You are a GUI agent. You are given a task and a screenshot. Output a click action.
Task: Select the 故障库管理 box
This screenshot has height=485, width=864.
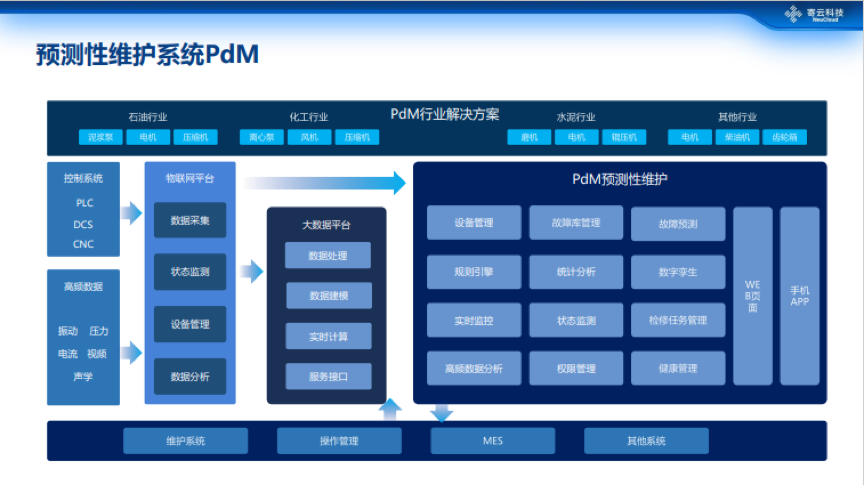point(576,223)
